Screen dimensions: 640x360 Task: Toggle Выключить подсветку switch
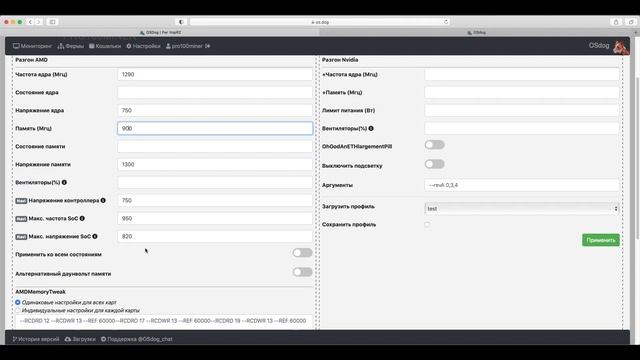click(434, 164)
